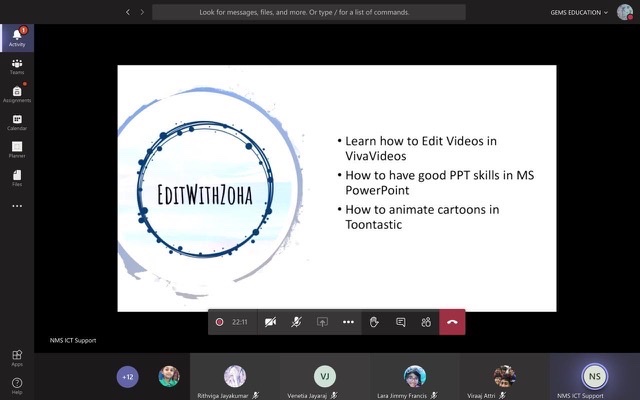Toggle the camera on
This screenshot has width=640, height=400.
click(270, 322)
